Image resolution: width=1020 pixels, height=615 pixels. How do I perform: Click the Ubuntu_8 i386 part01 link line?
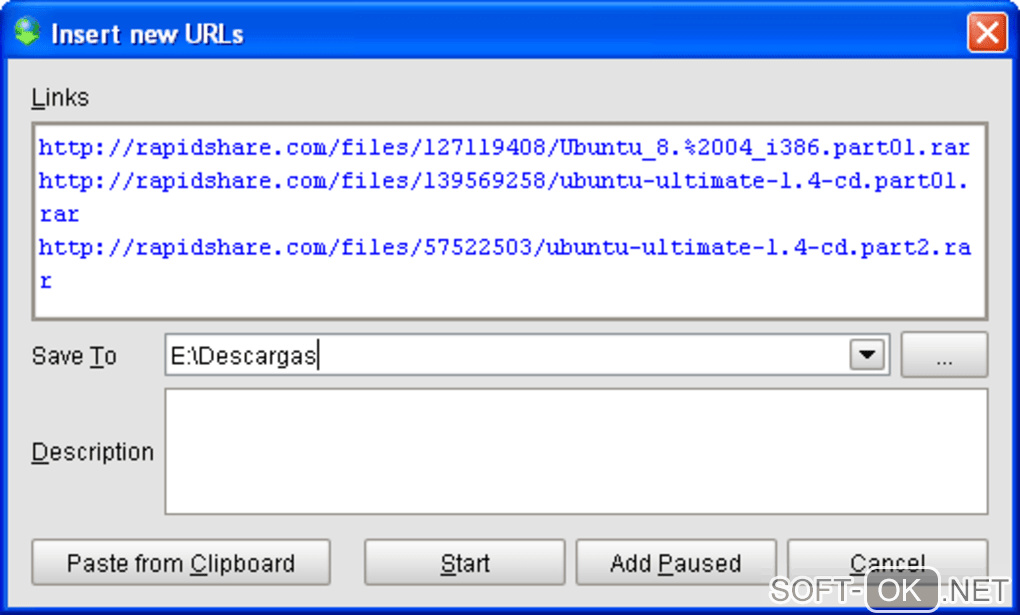504,148
